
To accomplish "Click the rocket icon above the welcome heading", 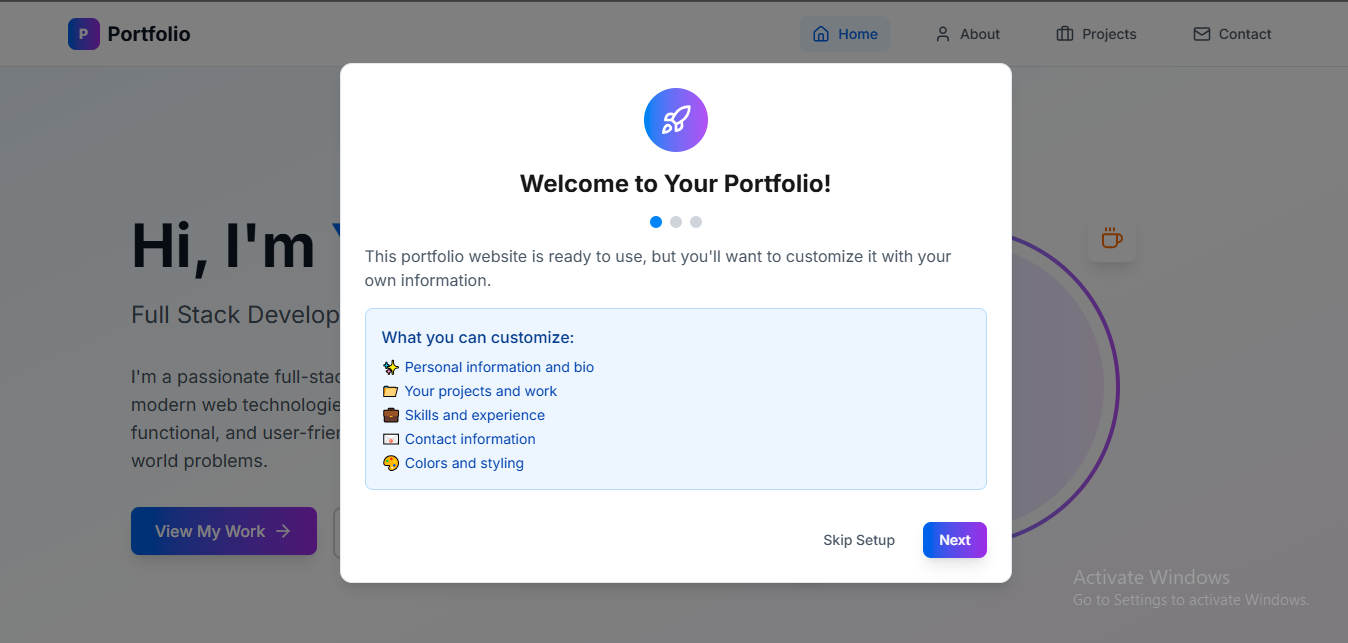I will point(675,120).
